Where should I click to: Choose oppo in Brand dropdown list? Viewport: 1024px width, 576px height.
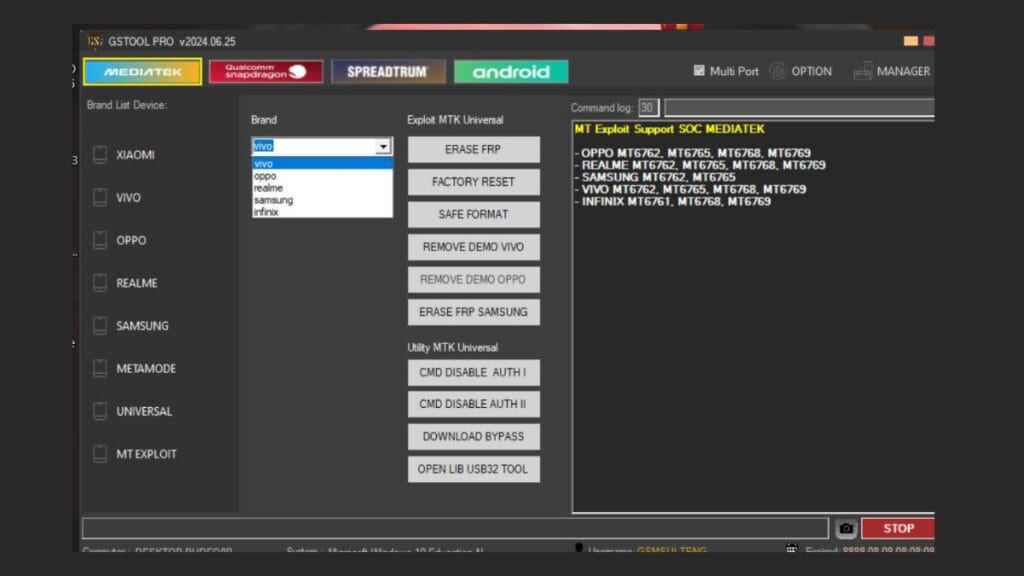(323, 176)
